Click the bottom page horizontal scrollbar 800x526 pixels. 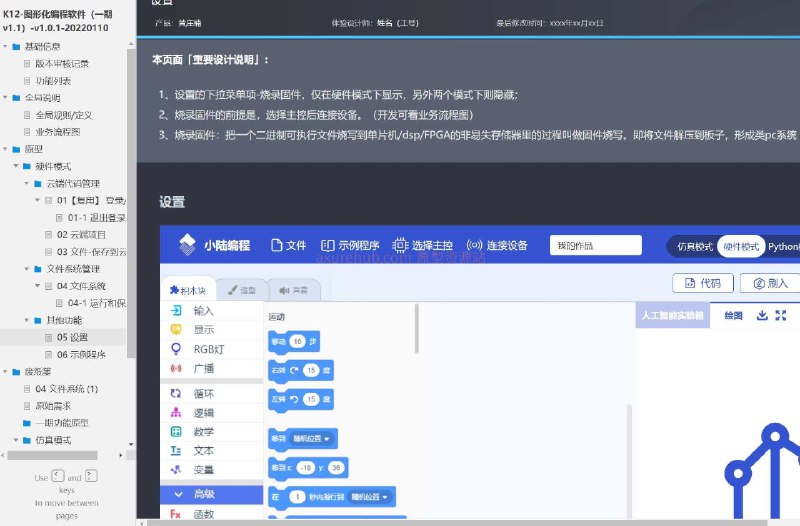pos(457,522)
